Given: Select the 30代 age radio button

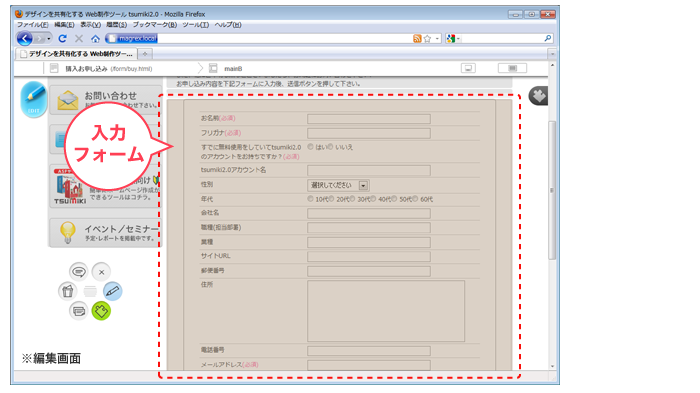Looking at the screenshot, I should (x=352, y=199).
